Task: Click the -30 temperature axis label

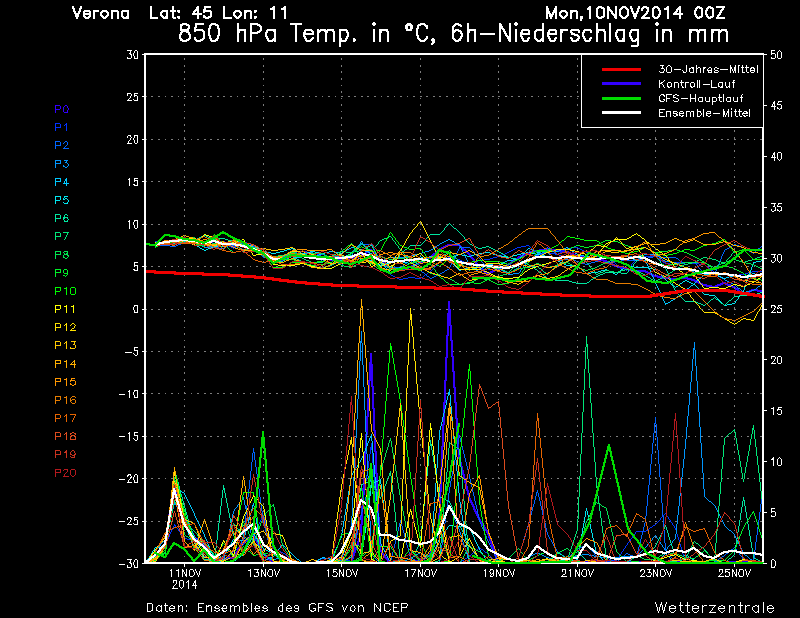Action: [x=129, y=563]
